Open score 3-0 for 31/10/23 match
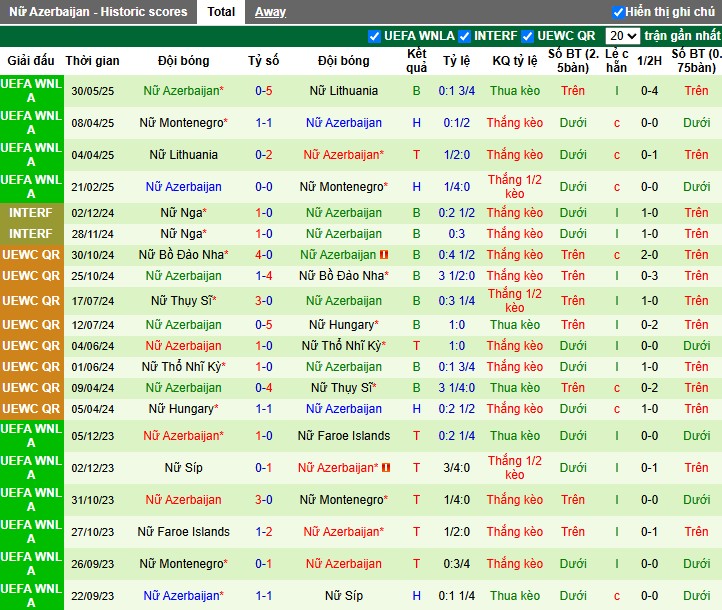The image size is (722, 610). (x=264, y=500)
